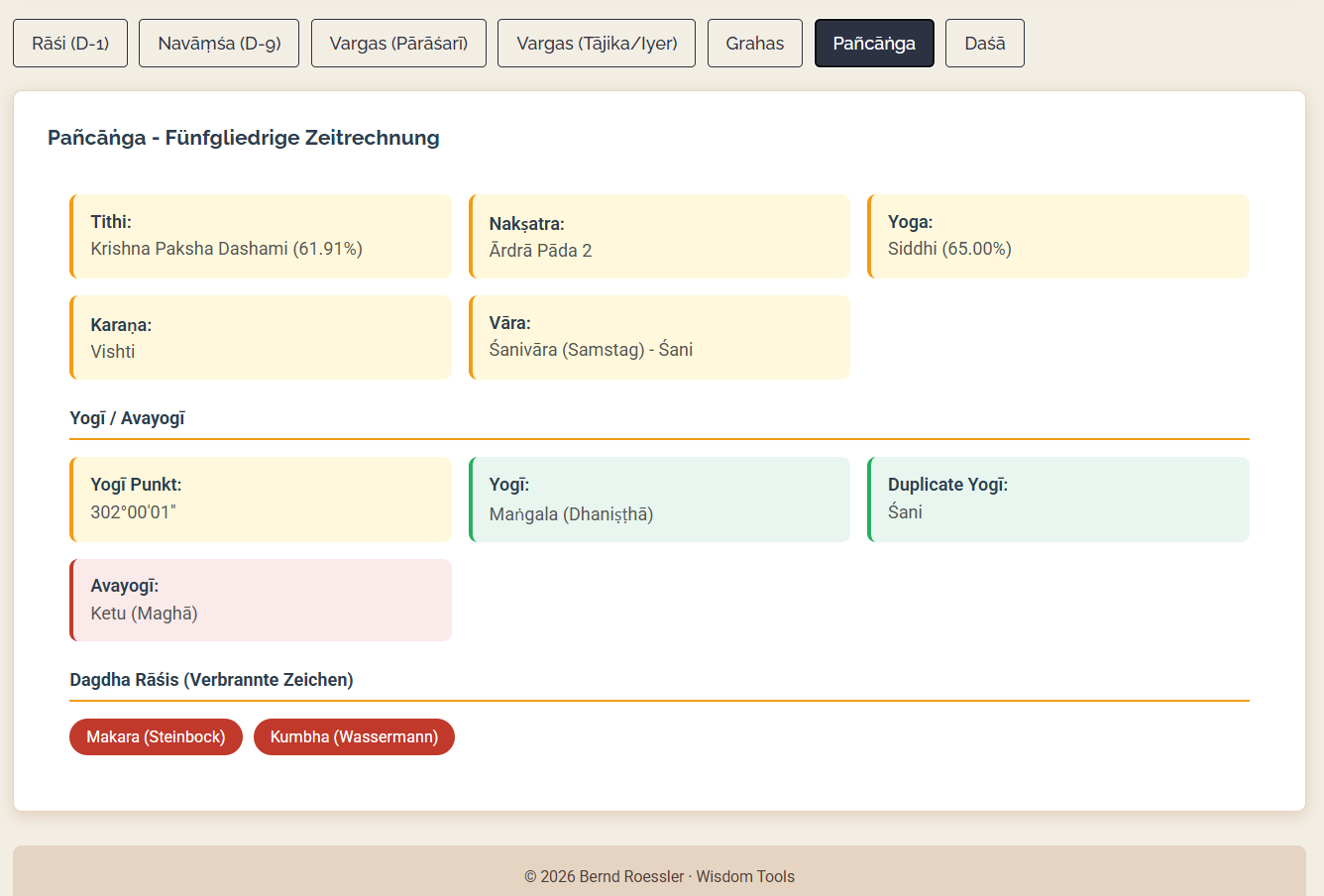Viewport: 1324px width, 896px height.
Task: Switch to the Navāṃśa (D-9) tab
Action: [219, 44]
